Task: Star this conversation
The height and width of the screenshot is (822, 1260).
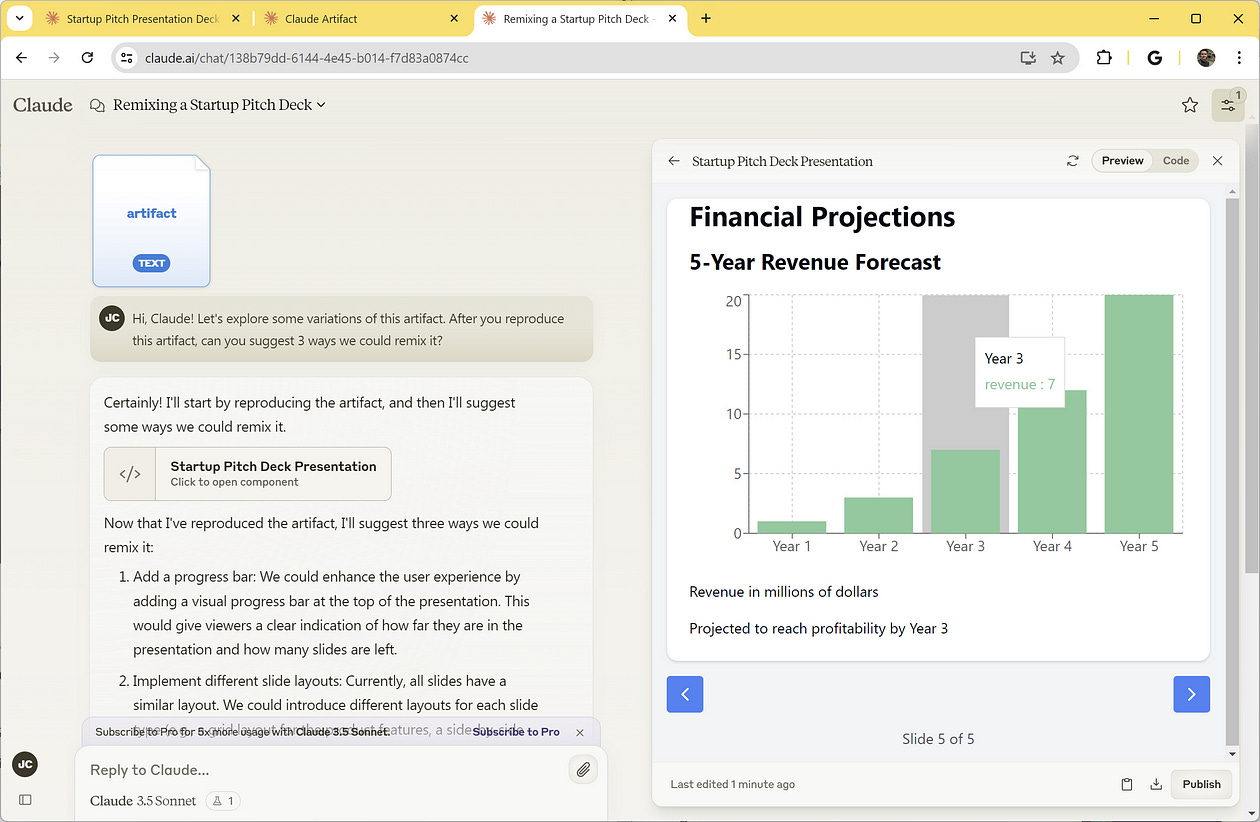Action: pyautogui.click(x=1189, y=104)
